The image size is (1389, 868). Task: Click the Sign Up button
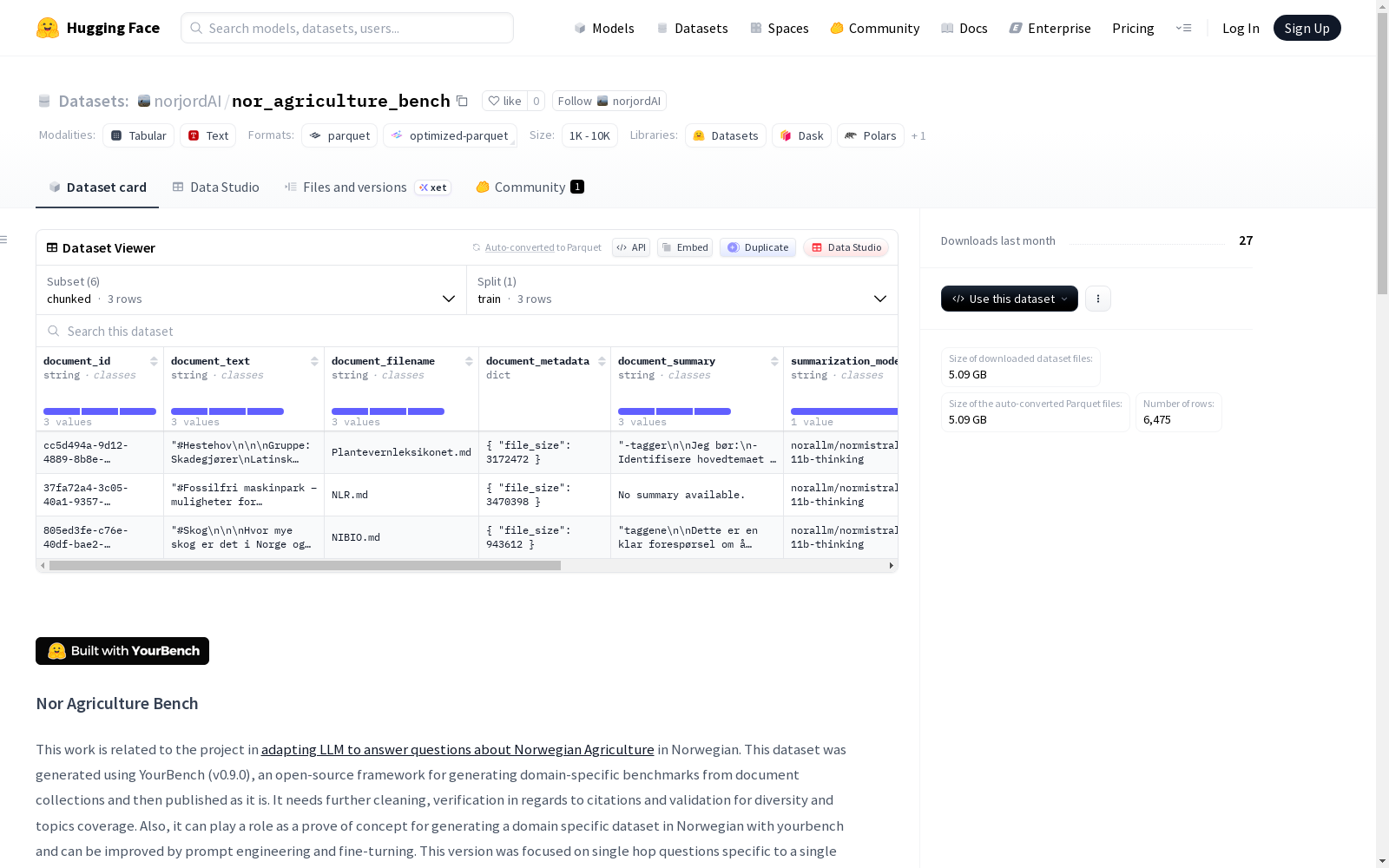point(1307,28)
